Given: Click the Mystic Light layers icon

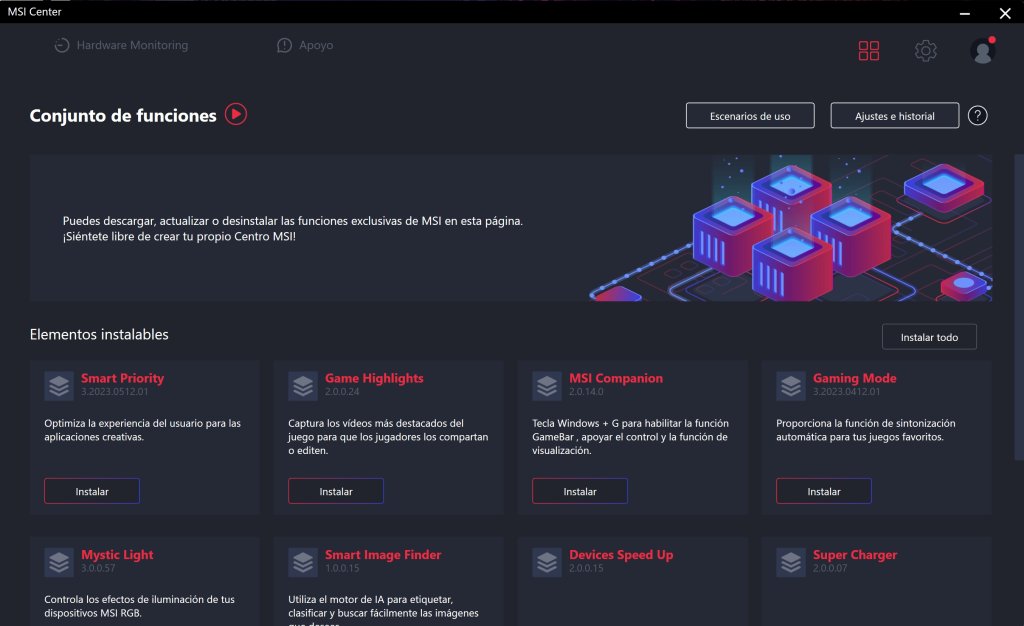Looking at the screenshot, I should point(59,562).
